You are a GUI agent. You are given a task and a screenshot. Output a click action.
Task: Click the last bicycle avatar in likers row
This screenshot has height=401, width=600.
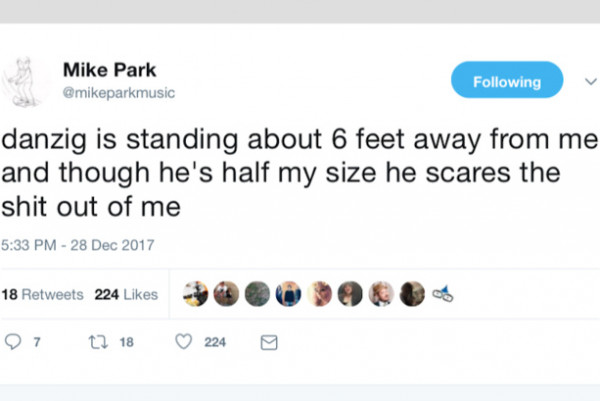[443, 294]
